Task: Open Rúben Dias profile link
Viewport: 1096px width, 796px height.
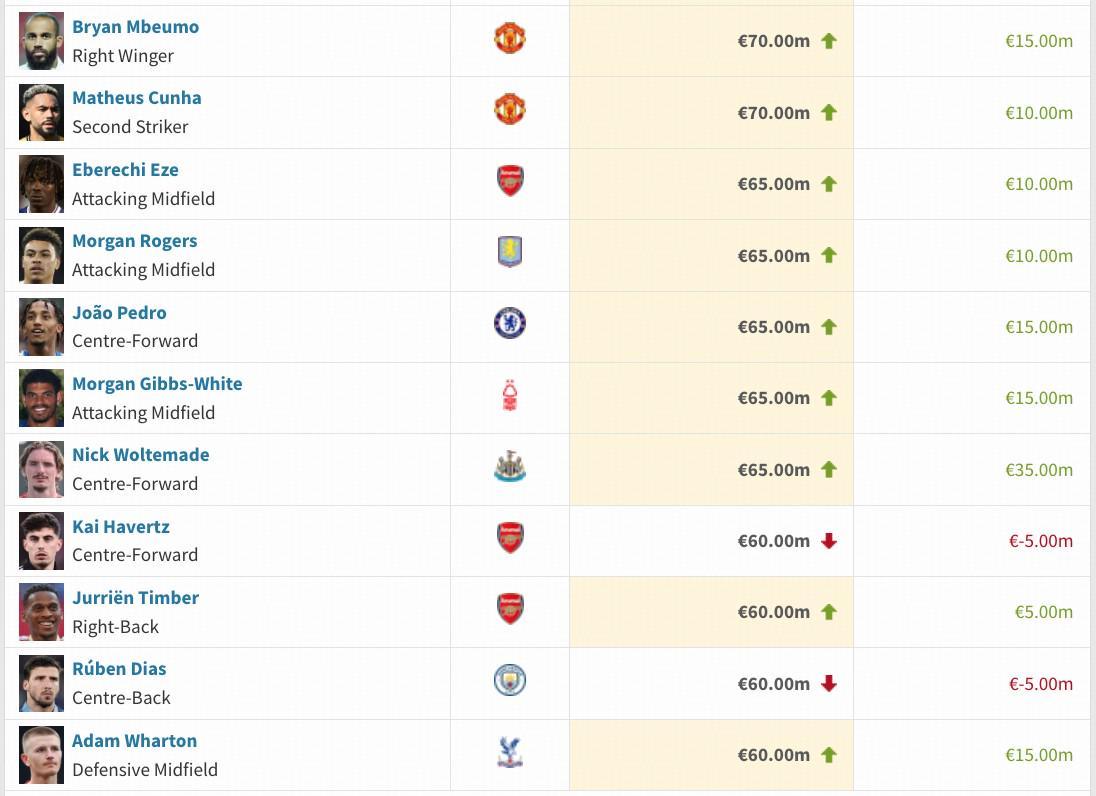Action: pos(119,669)
